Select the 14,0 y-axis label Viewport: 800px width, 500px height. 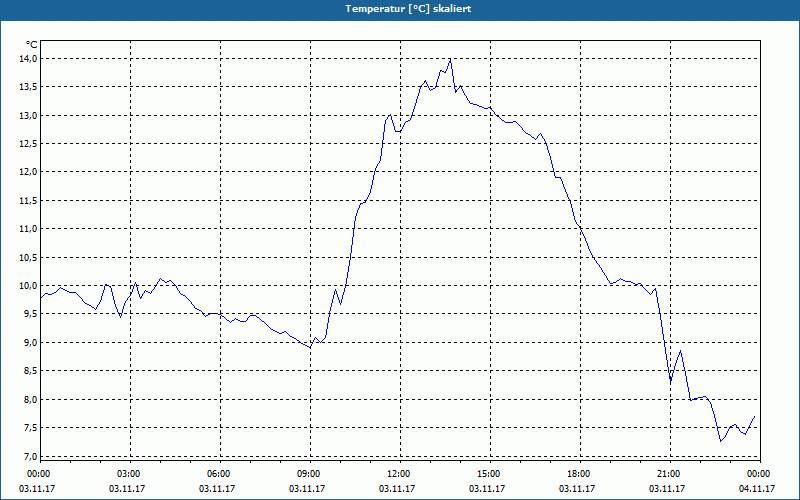[x=29, y=59]
